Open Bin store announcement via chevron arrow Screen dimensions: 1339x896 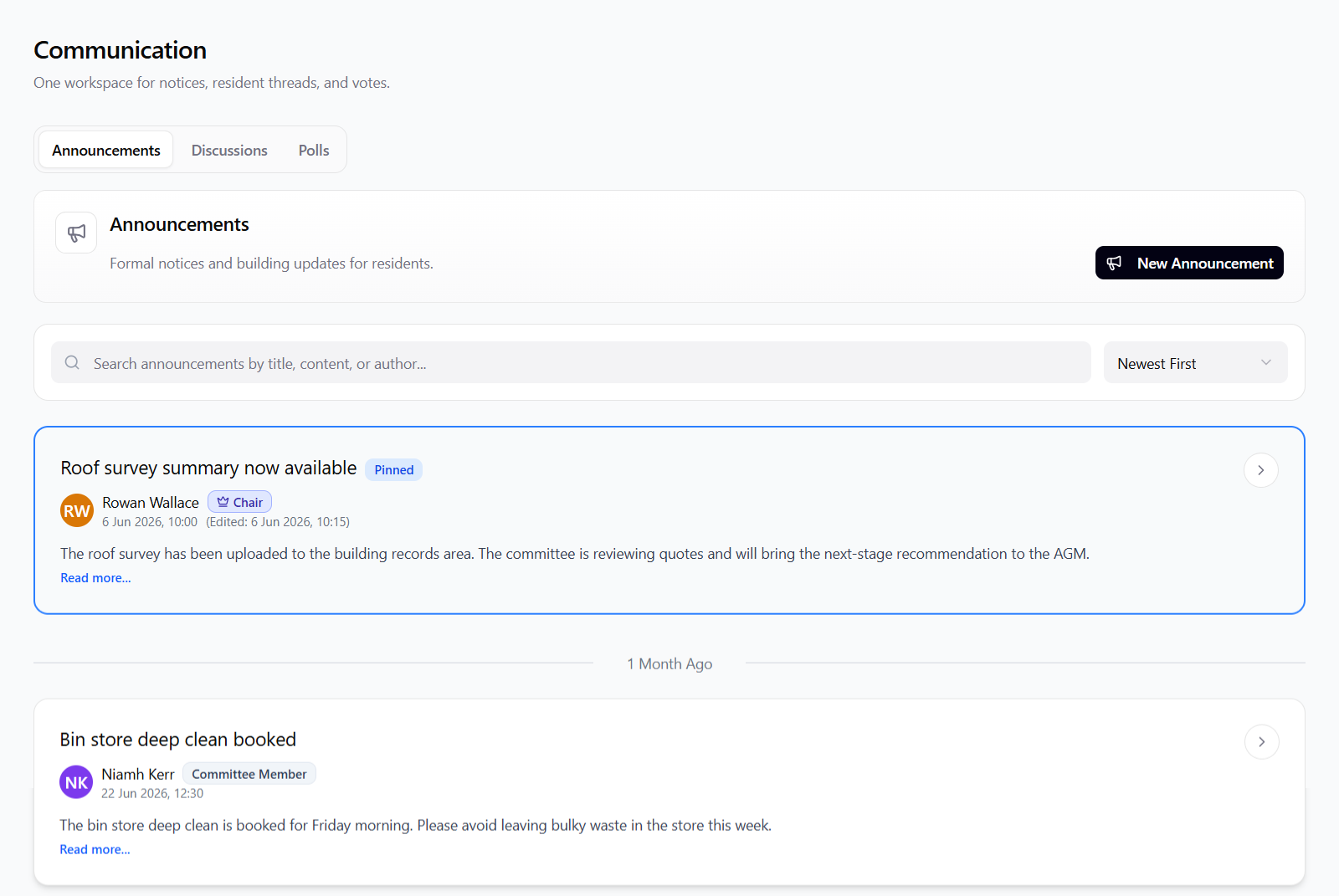click(x=1261, y=742)
